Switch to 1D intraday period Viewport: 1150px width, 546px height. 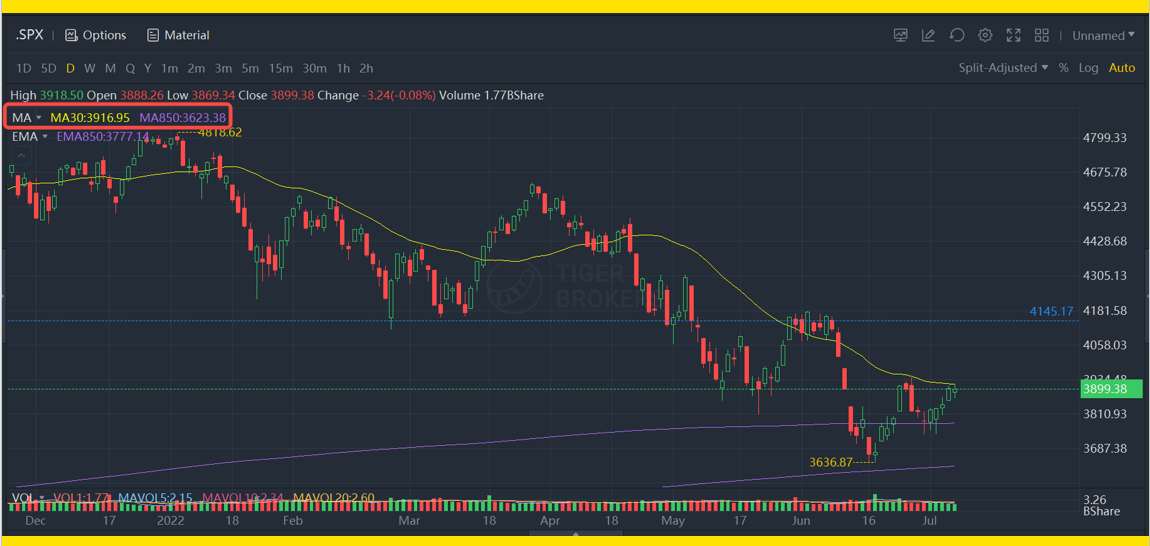pyautogui.click(x=23, y=68)
